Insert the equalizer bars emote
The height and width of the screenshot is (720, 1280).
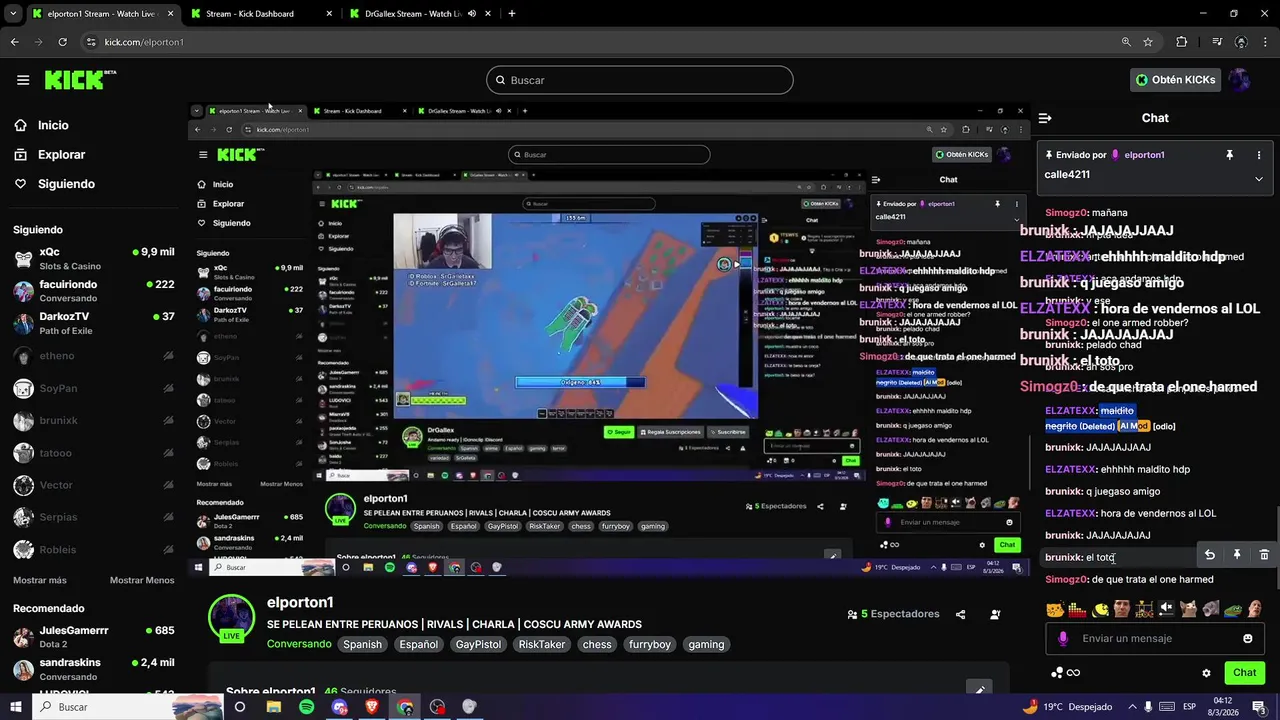point(1077,609)
